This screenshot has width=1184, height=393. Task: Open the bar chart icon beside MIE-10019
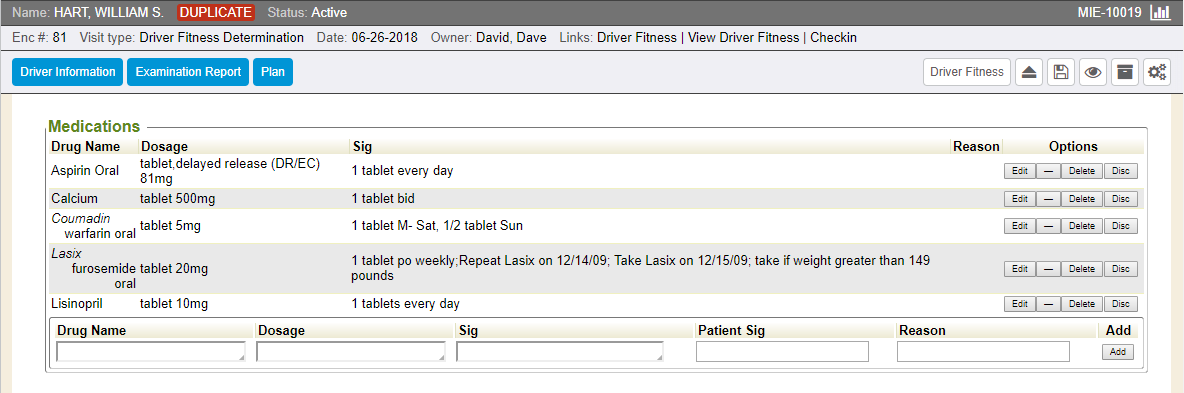[1160, 13]
